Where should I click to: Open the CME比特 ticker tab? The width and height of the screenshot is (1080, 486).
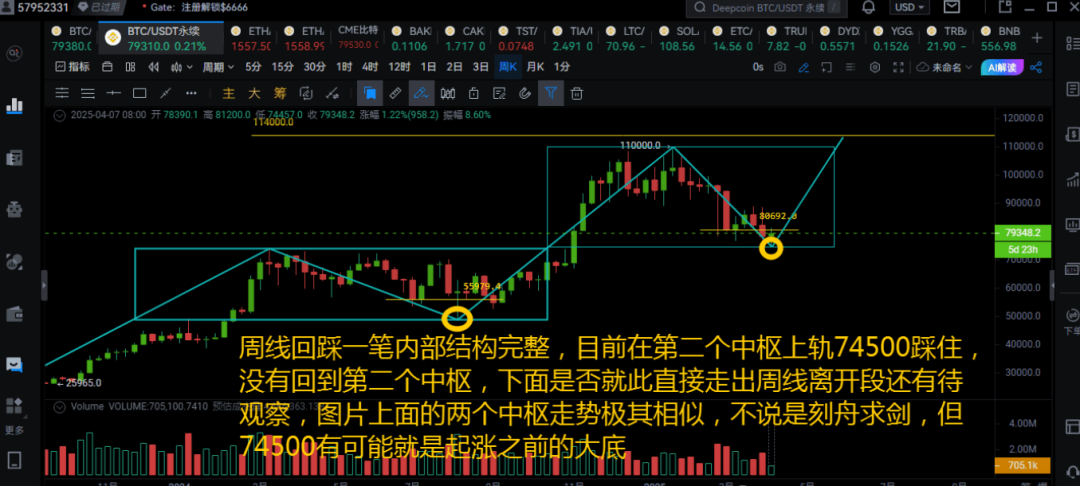point(360,39)
